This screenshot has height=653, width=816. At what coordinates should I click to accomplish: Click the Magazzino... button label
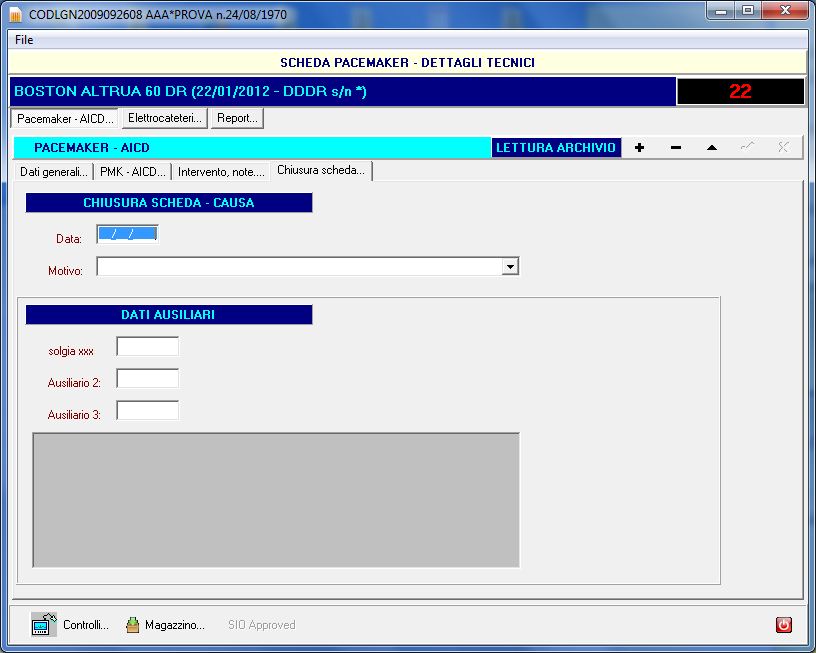click(175, 625)
